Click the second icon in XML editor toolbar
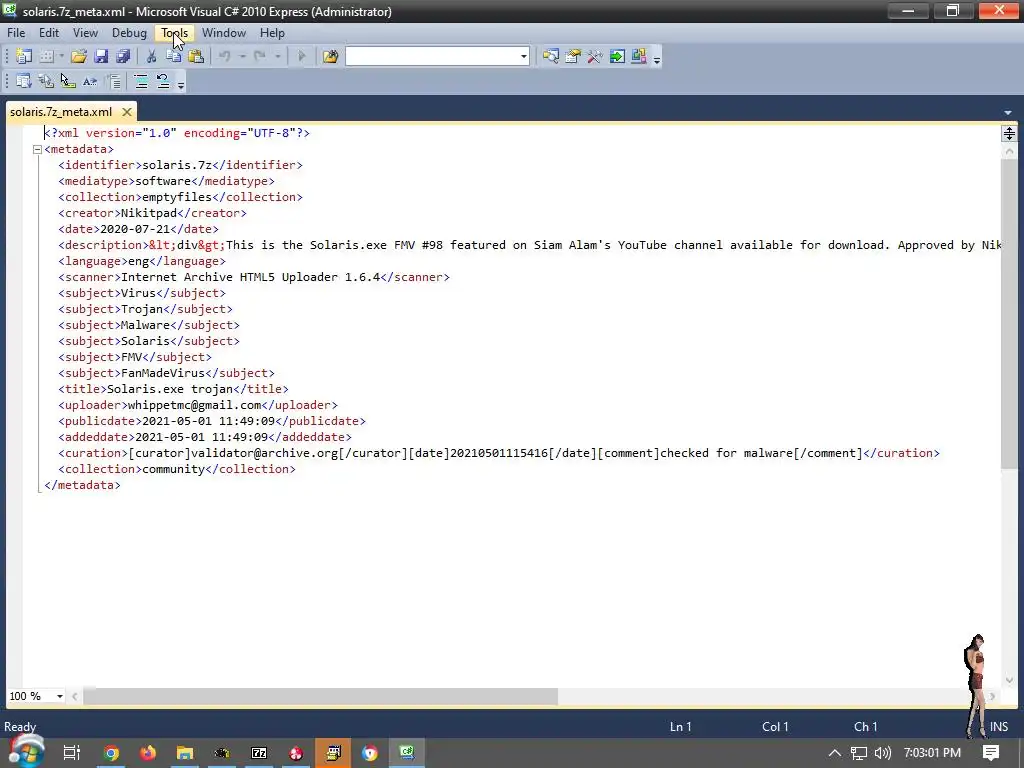 pyautogui.click(x=46, y=82)
